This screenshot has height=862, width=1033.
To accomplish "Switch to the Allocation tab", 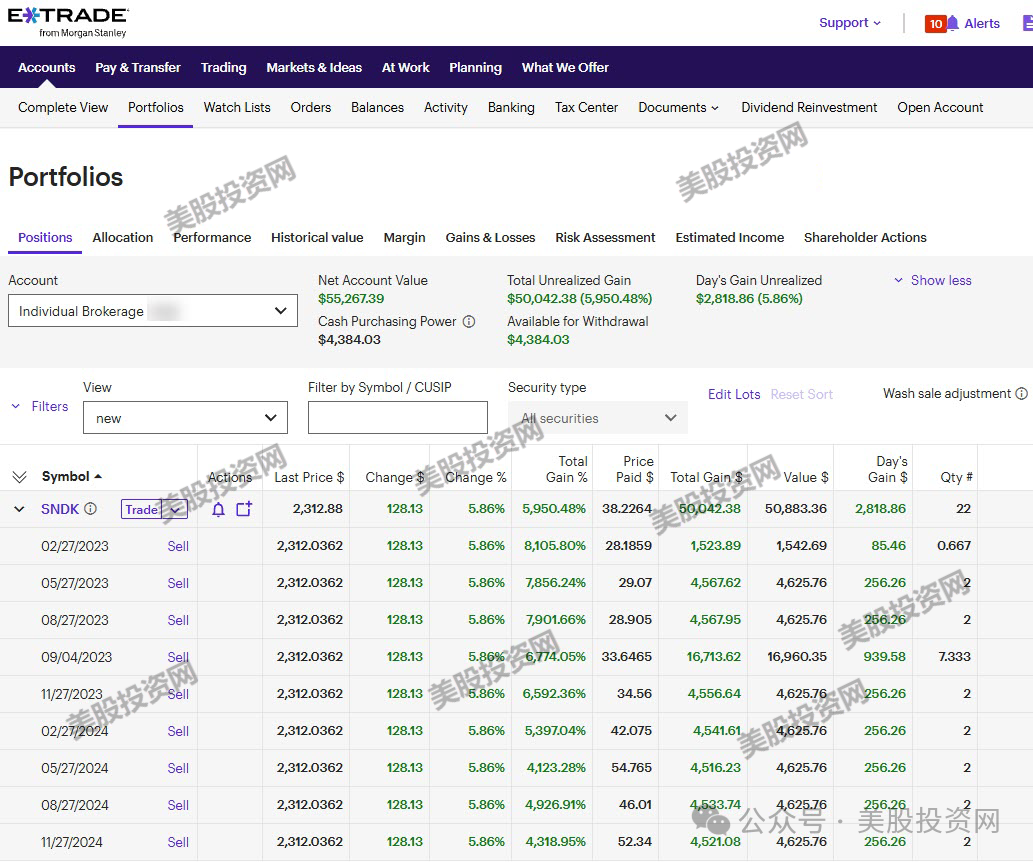I will [123, 237].
